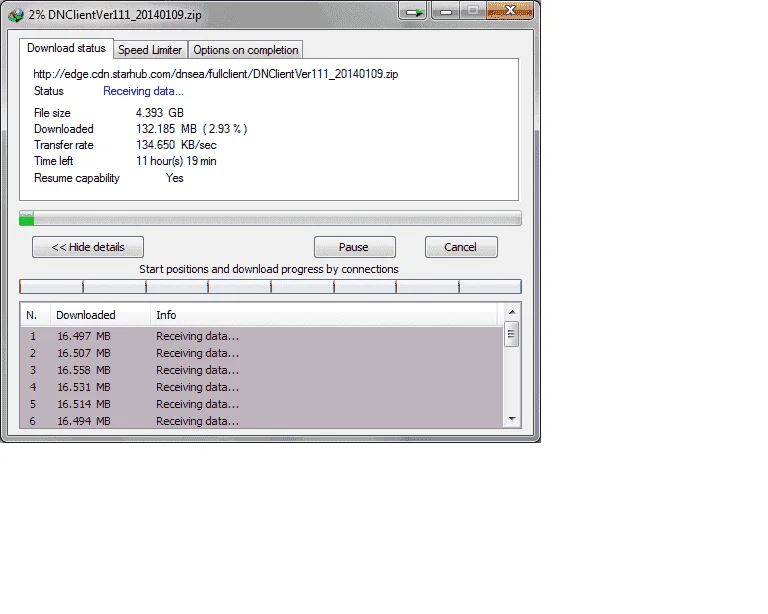Select connection row 16.497 MB
Viewport: 768px width, 614px height.
[262, 336]
